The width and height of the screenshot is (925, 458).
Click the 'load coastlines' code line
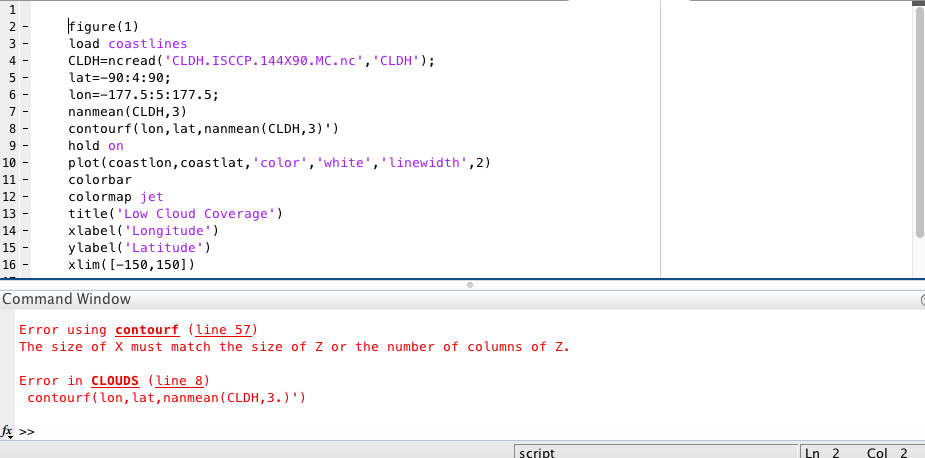pyautogui.click(x=127, y=44)
